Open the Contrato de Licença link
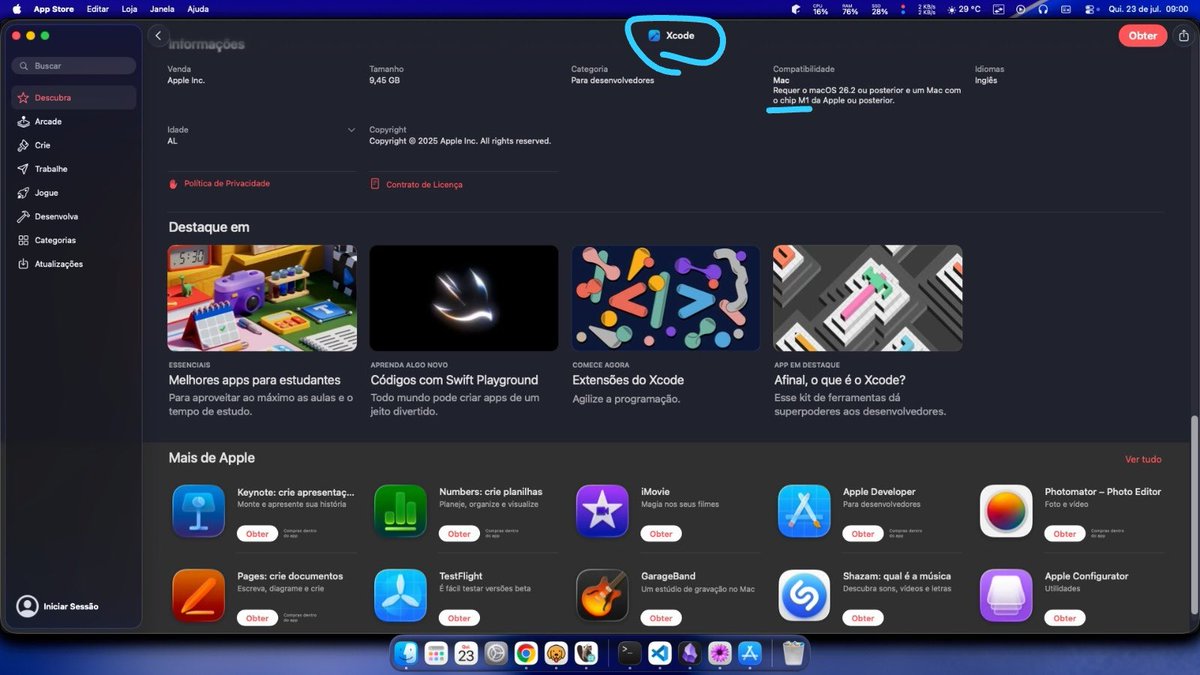The image size is (1200, 675). tap(416, 185)
